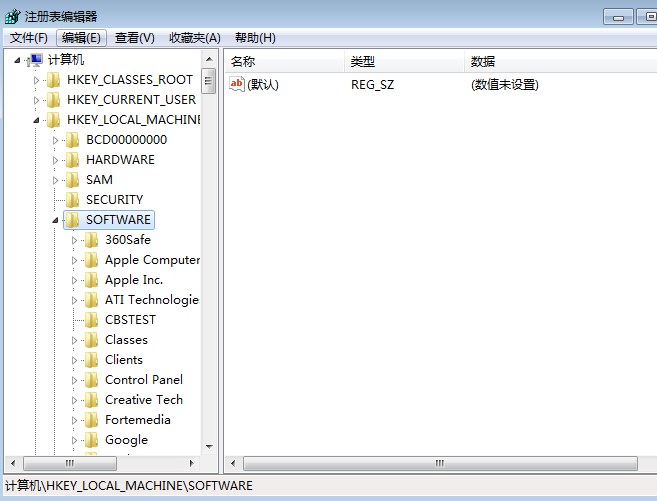657x501 pixels.
Task: Select the (默认) value entry
Action: pyautogui.click(x=263, y=85)
